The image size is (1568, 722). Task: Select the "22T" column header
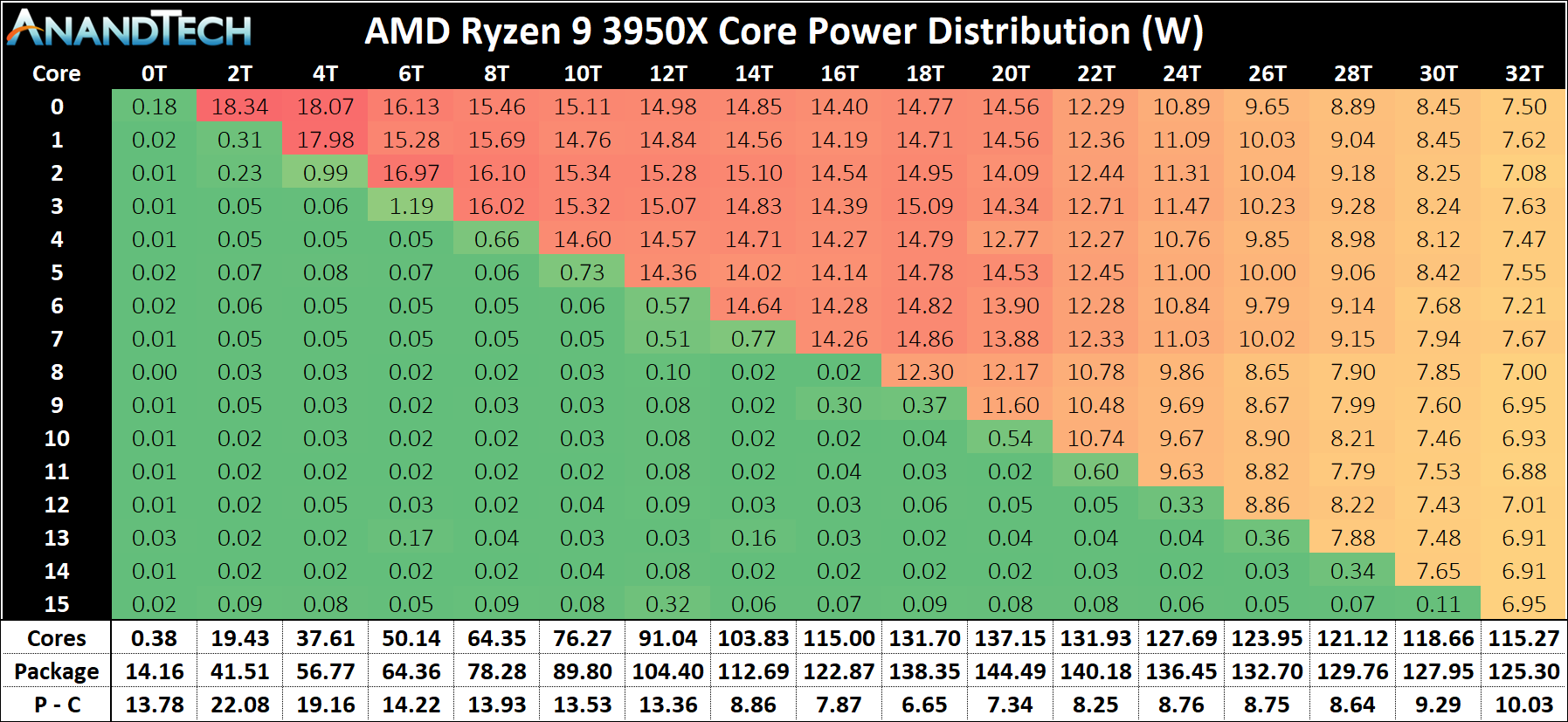pyautogui.click(x=1096, y=74)
